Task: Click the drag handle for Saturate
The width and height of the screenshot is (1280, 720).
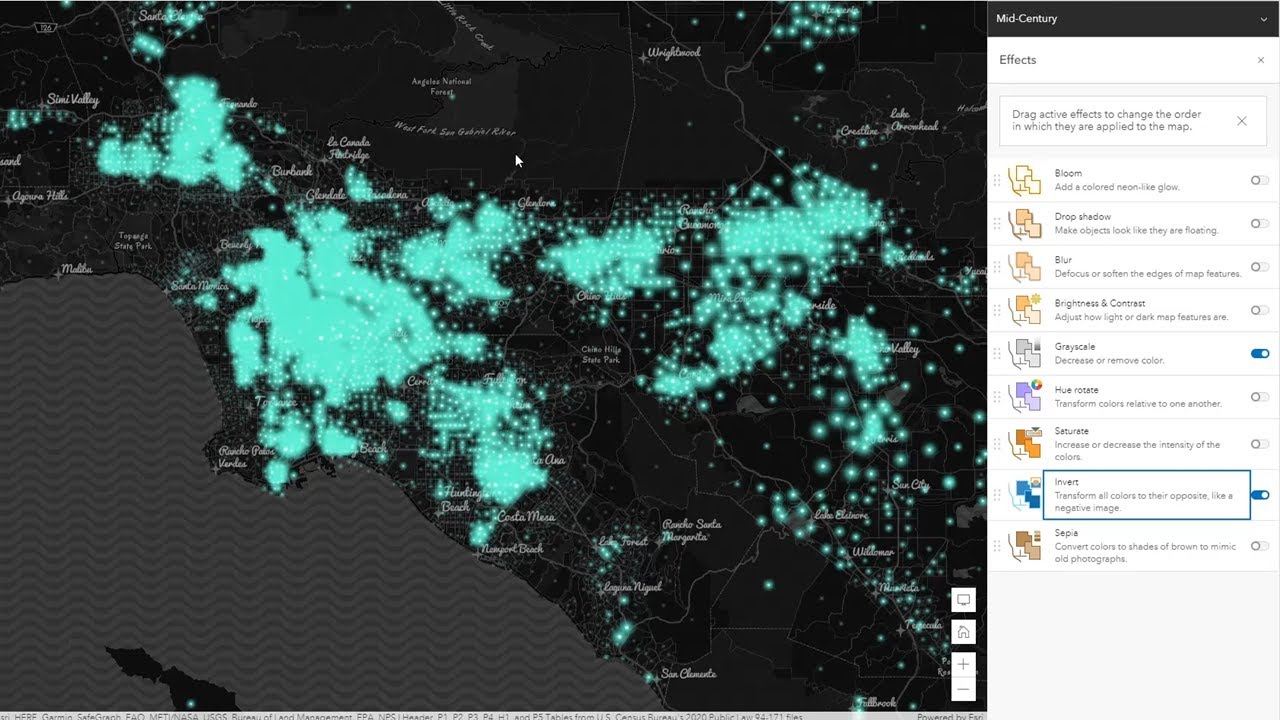Action: tap(996, 444)
